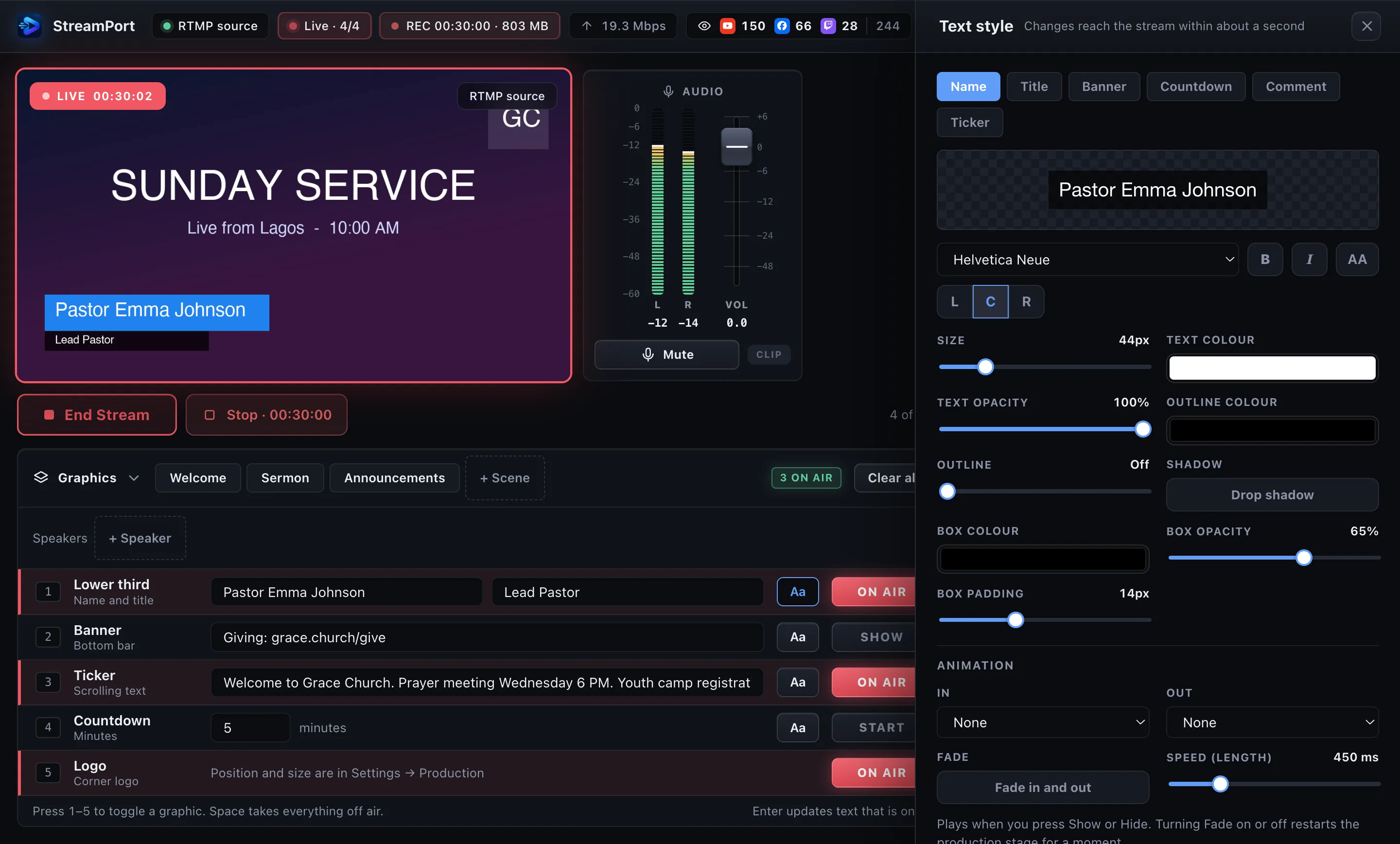Add a new speaker
This screenshot has height=844, width=1400.
pos(140,538)
